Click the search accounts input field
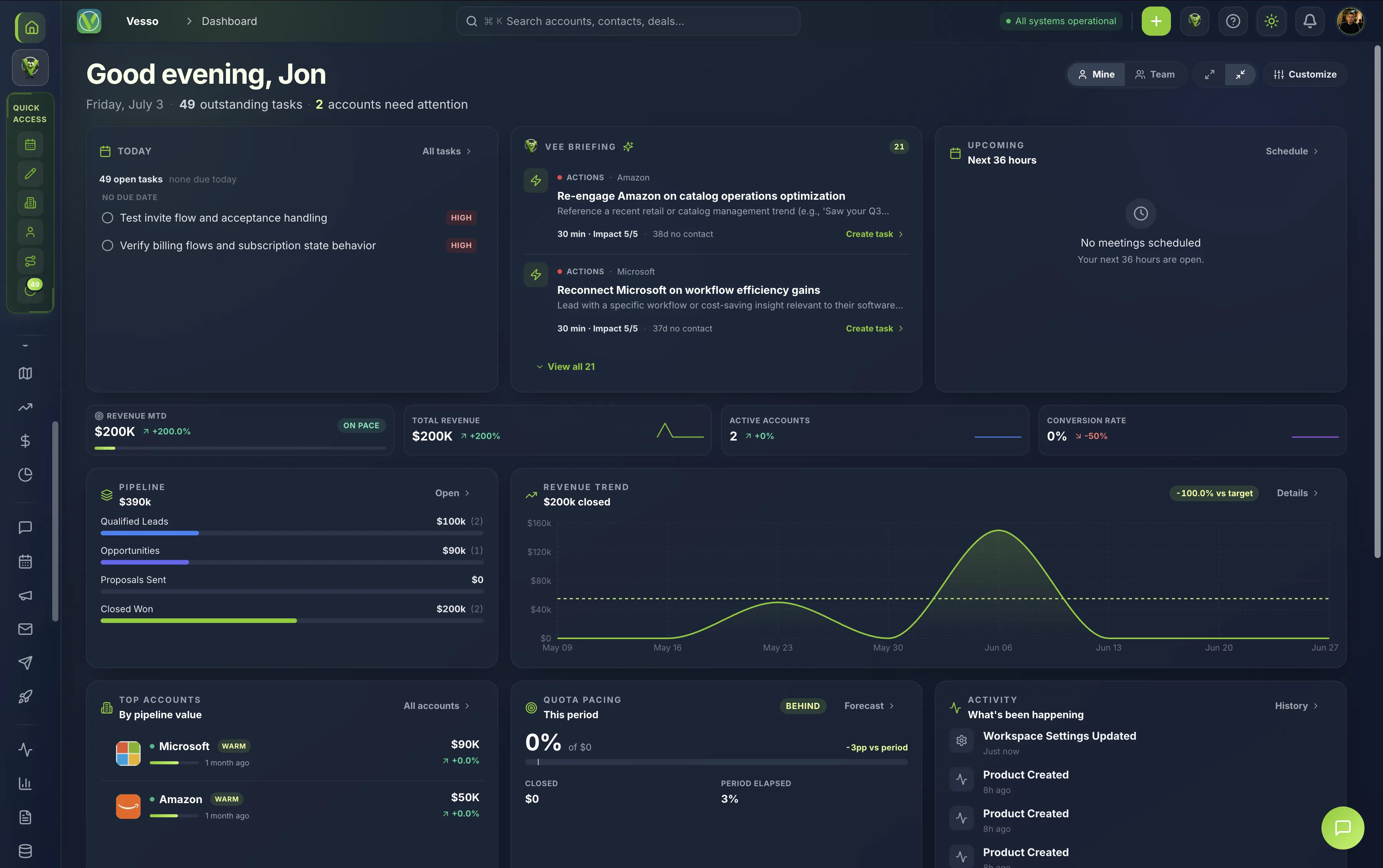 tap(628, 21)
